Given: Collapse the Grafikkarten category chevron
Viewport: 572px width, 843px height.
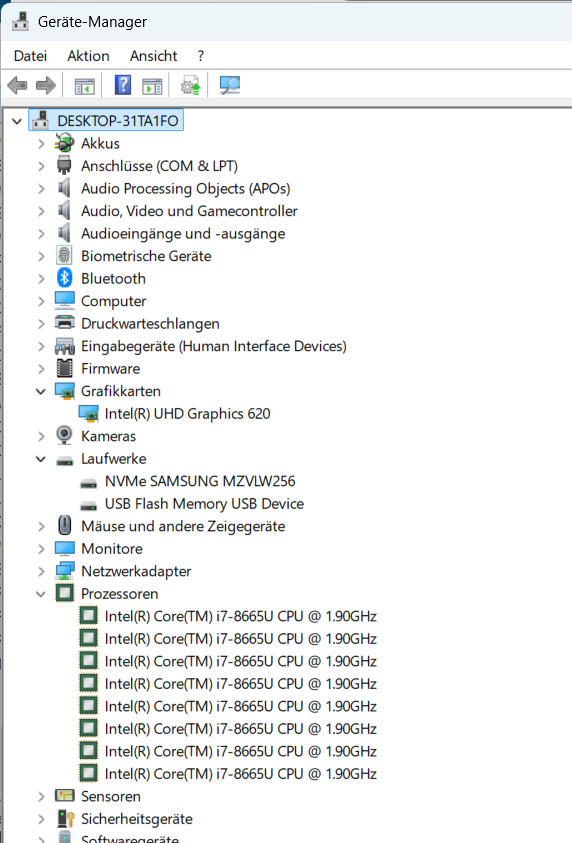Looking at the screenshot, I should click(x=41, y=391).
